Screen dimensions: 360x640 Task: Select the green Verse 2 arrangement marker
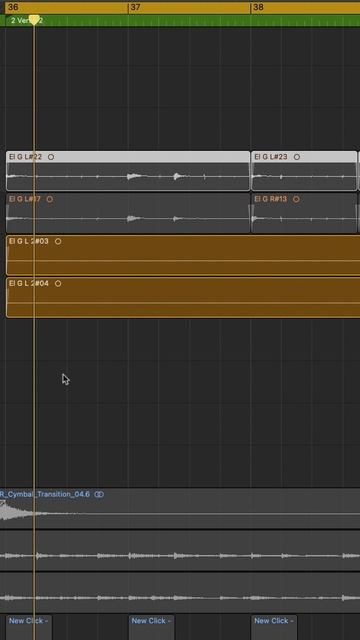click(x=180, y=20)
